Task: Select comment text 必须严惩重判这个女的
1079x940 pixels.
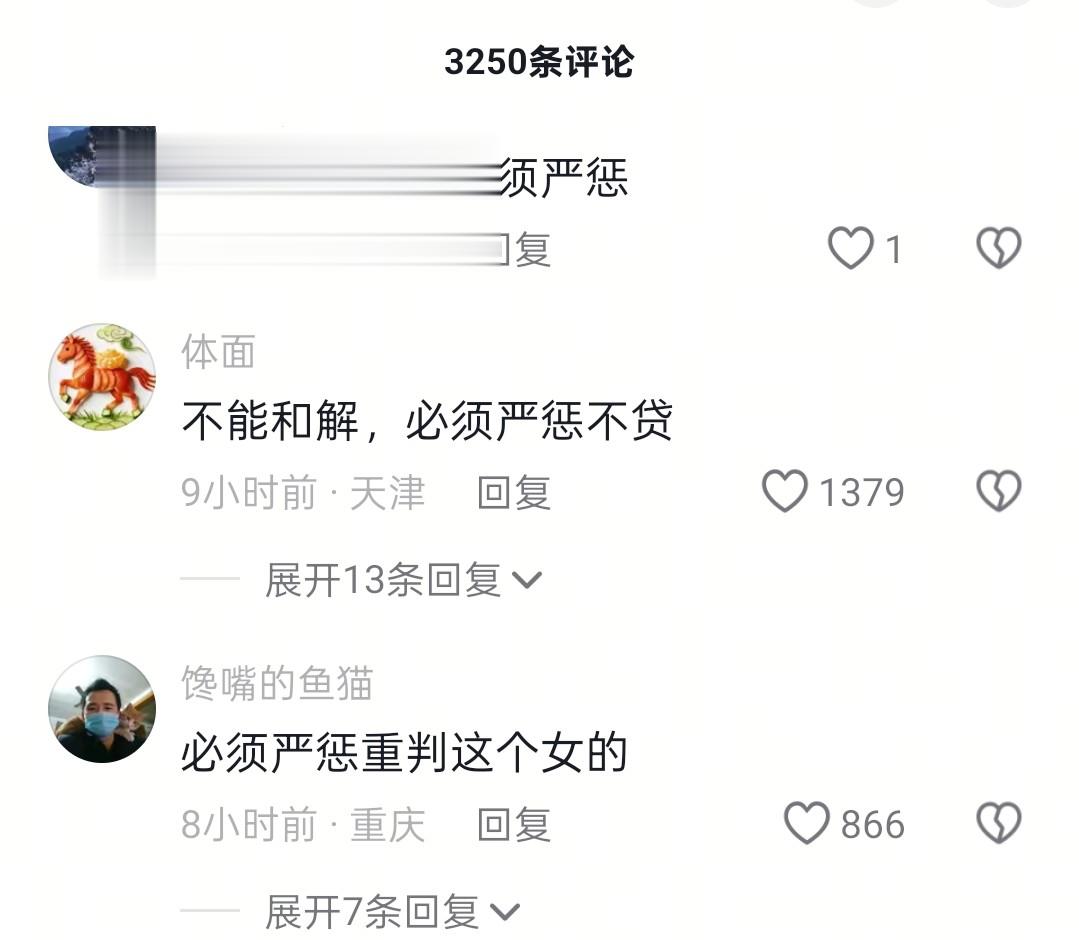Action: [405, 752]
